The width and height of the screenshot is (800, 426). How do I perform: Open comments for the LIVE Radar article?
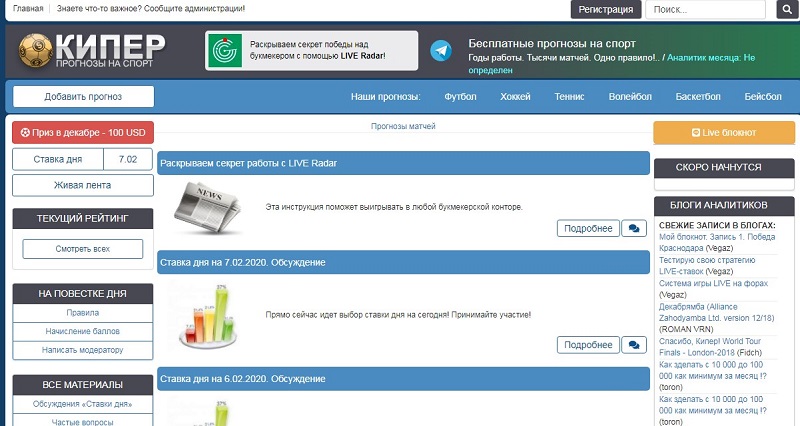point(633,228)
